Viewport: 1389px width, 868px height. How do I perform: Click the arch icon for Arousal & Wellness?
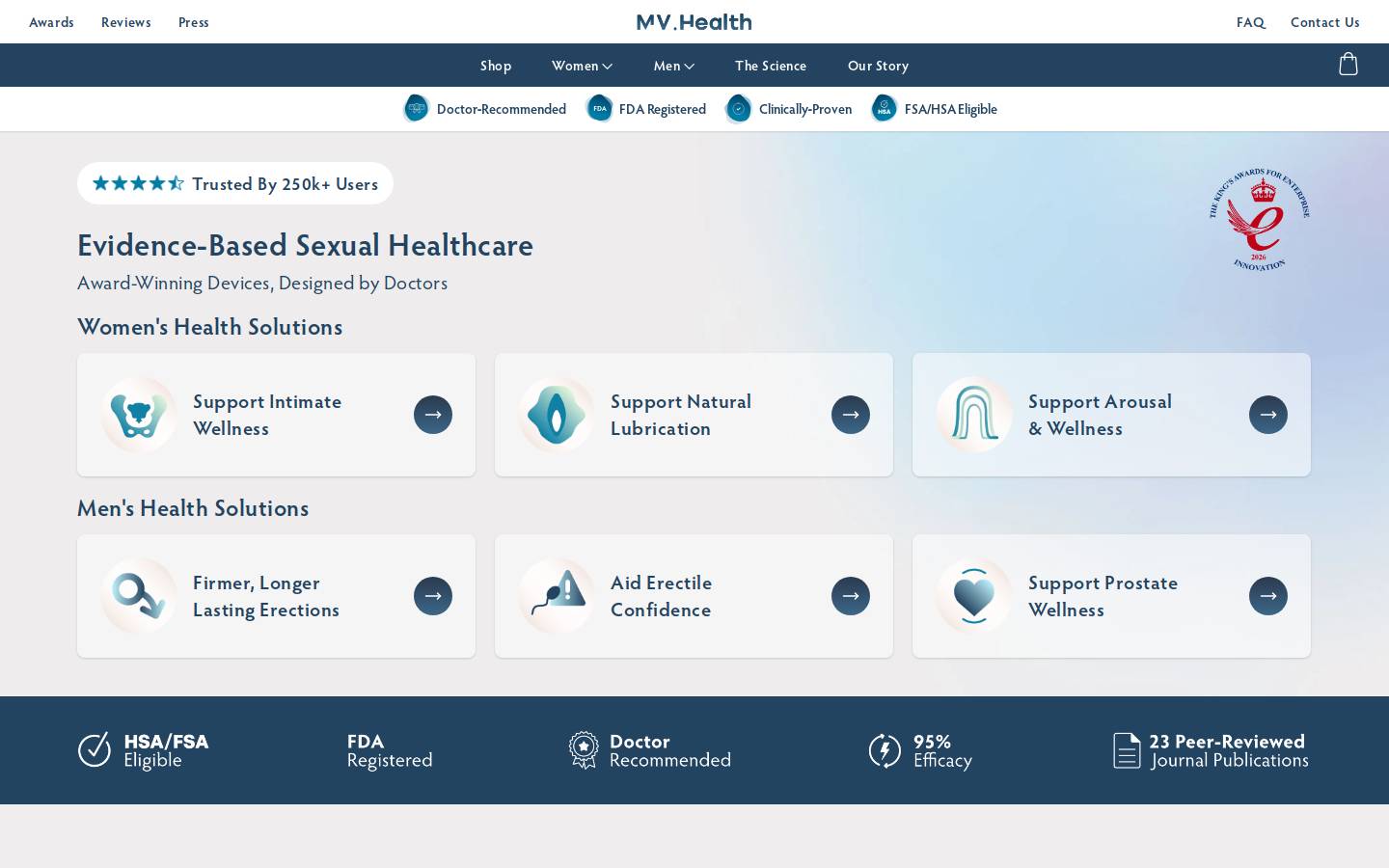(x=974, y=415)
